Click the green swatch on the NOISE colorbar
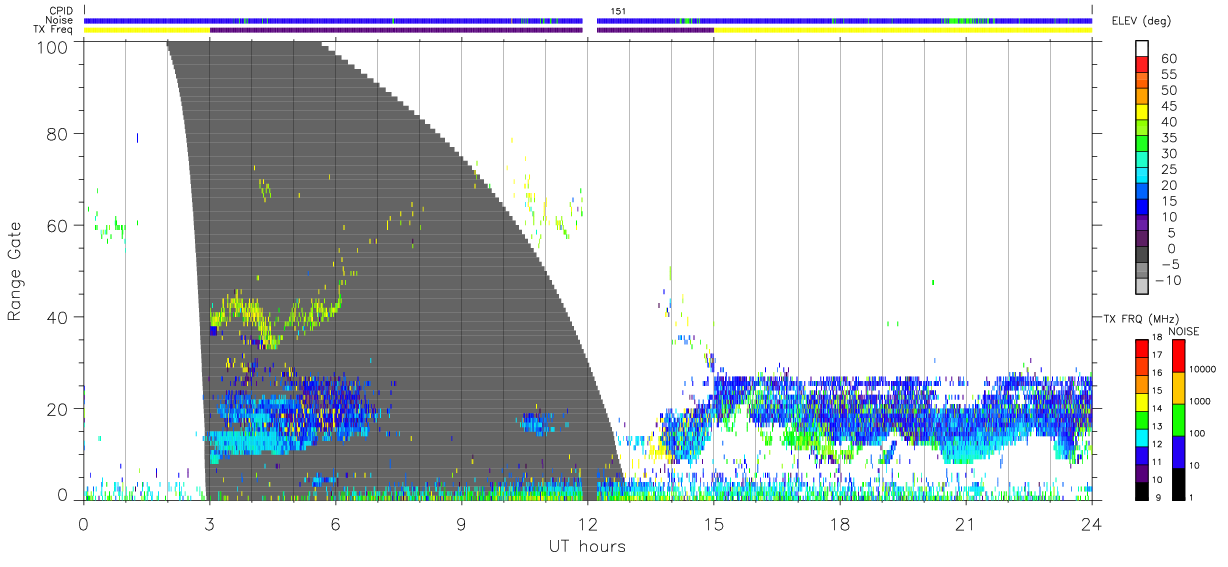This screenshot has width=1228, height=567. pos(1178,419)
